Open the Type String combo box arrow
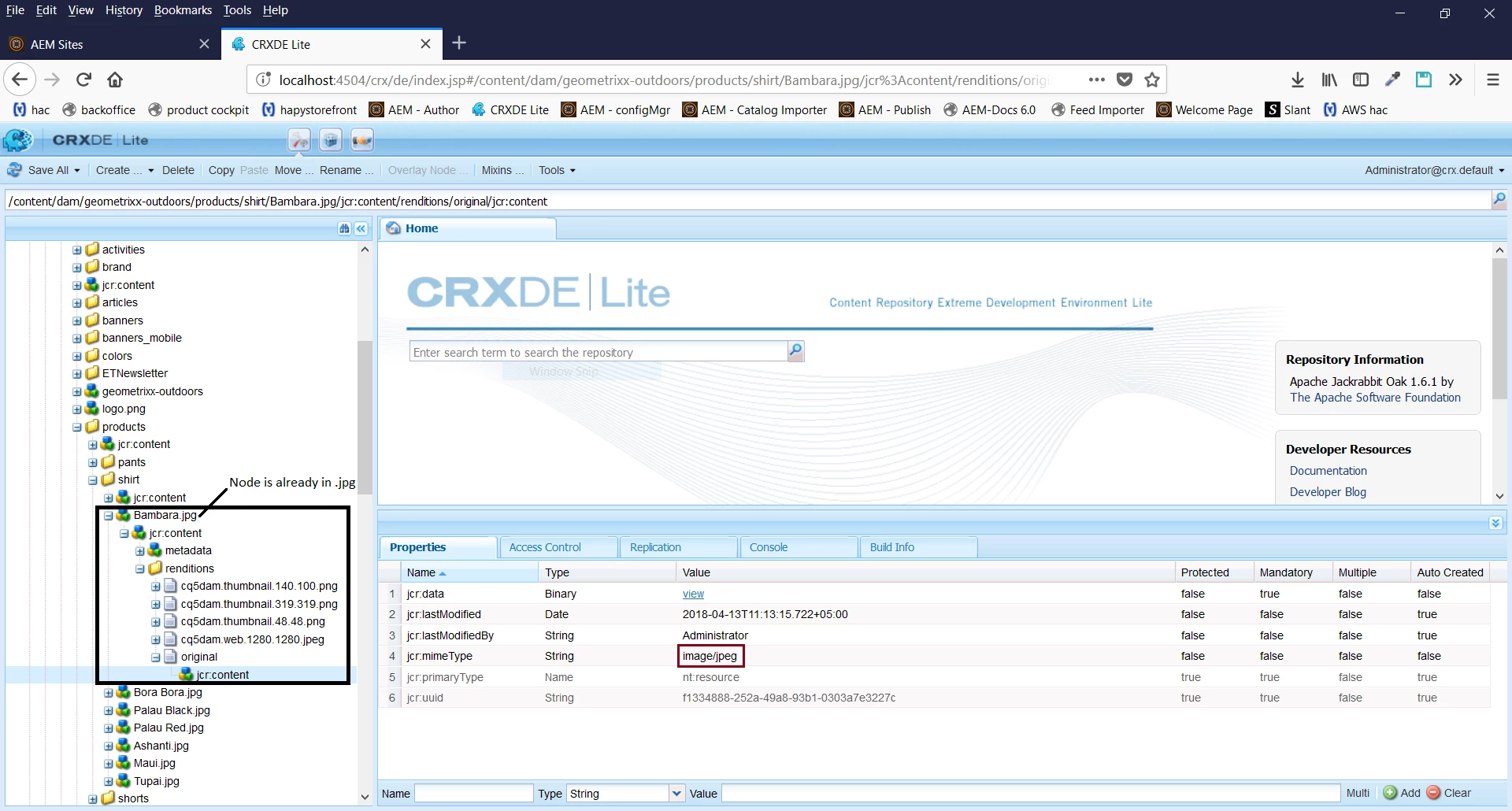The image size is (1512, 811). tap(676, 793)
